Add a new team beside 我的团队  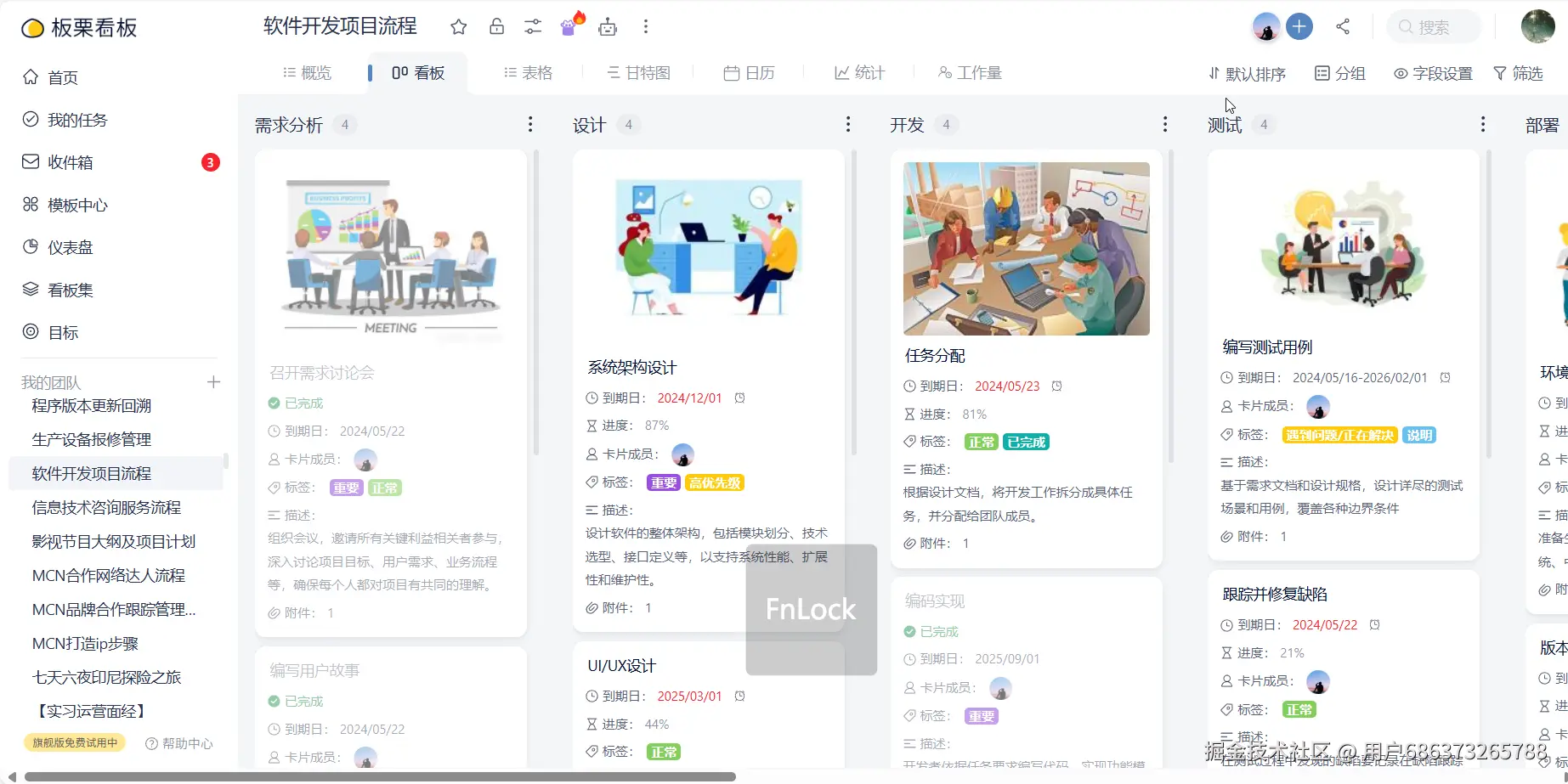[213, 382]
